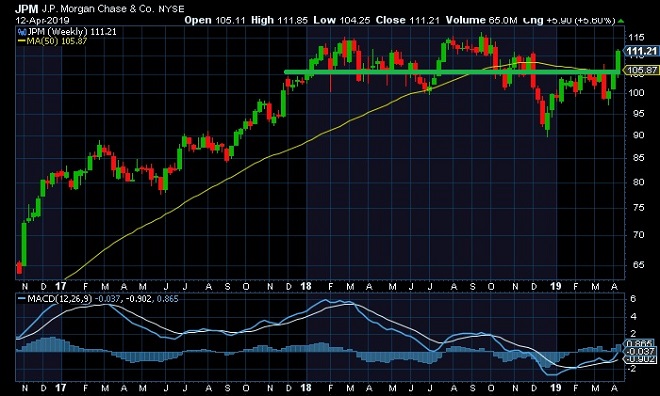Click the 75 price axis label

coord(639,207)
